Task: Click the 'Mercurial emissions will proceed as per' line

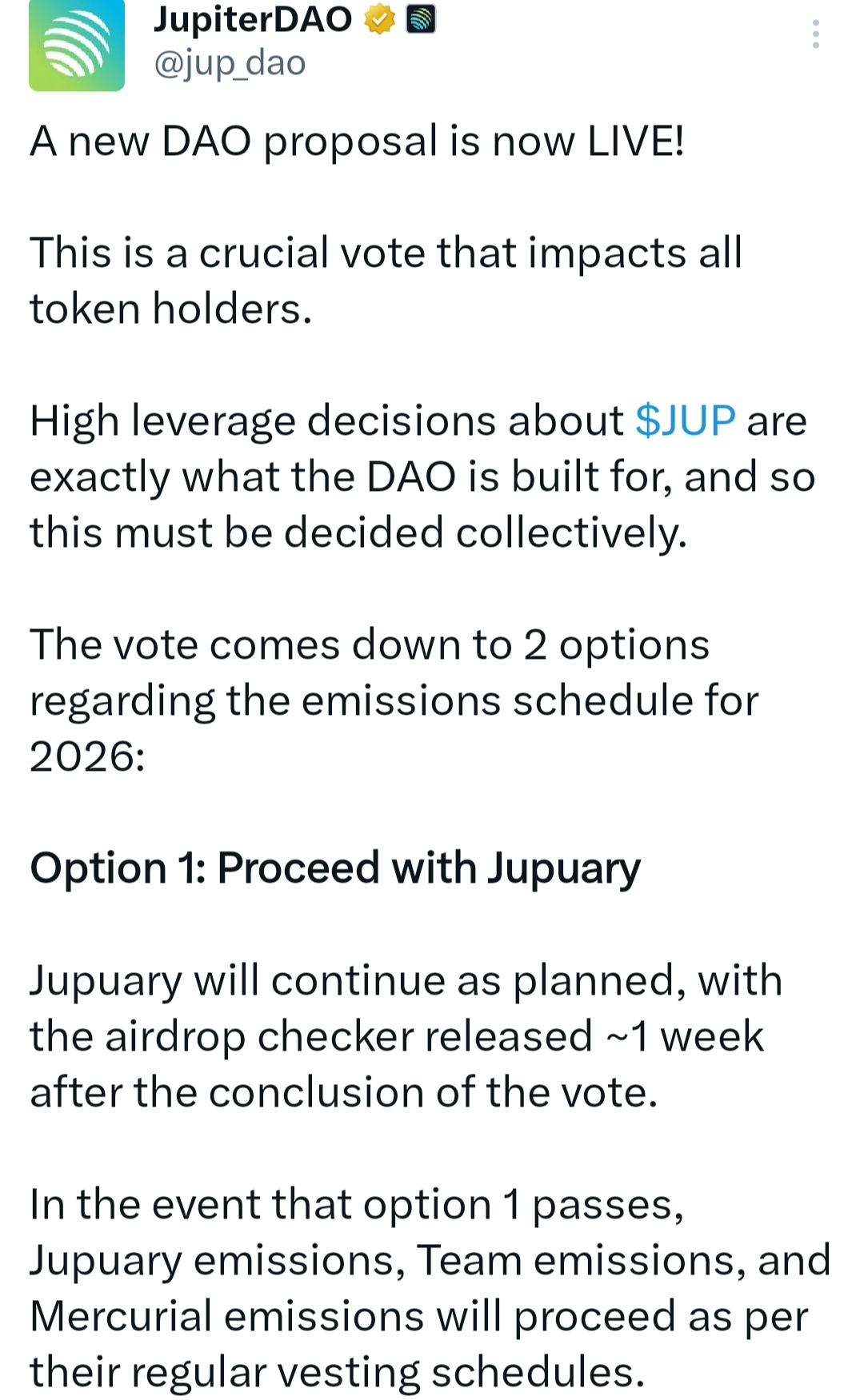Action: pos(418,1317)
